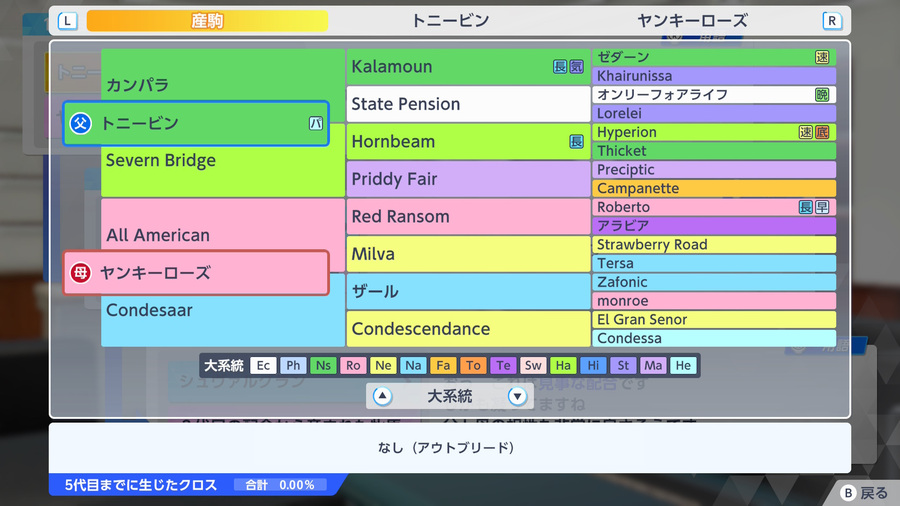Viewport: 900px width, 506px height.
Task: Select the ザール pedigree cell
Action: [x=468, y=291]
